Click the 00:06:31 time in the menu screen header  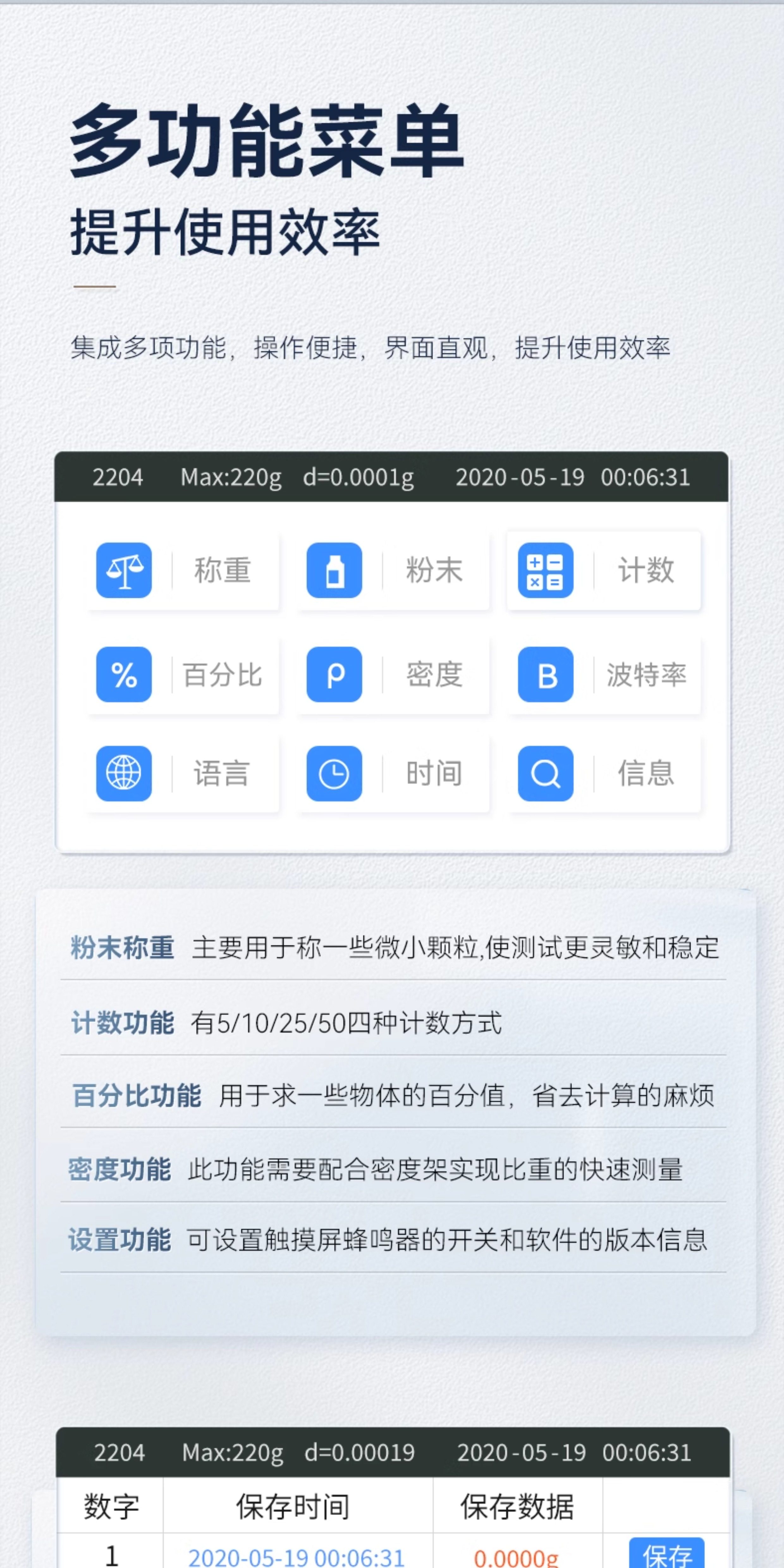pos(645,477)
